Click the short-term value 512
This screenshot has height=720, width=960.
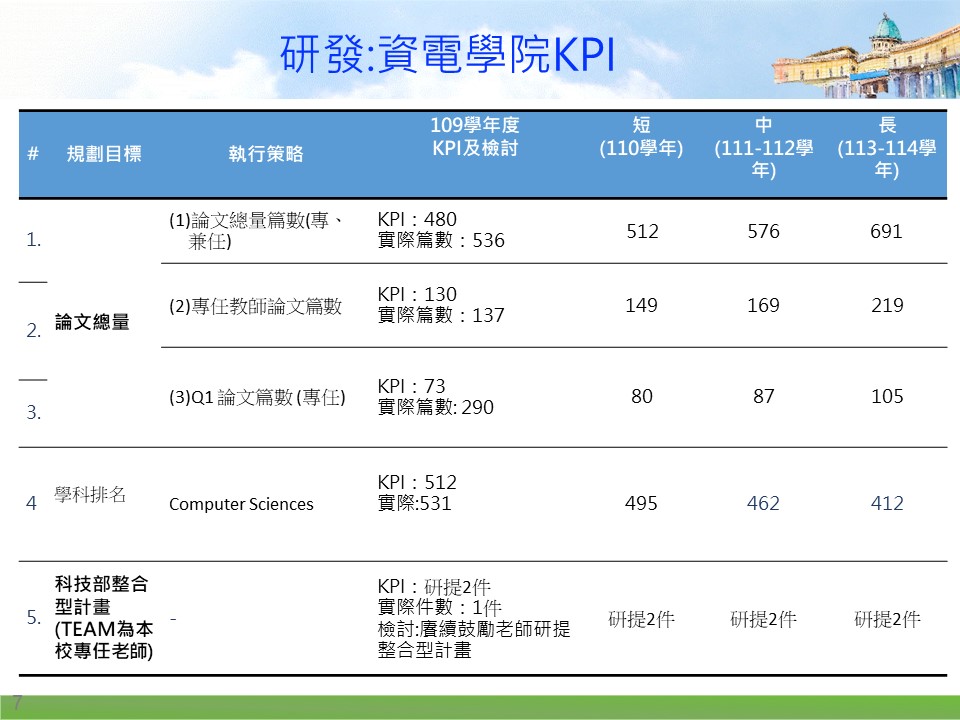(x=642, y=231)
